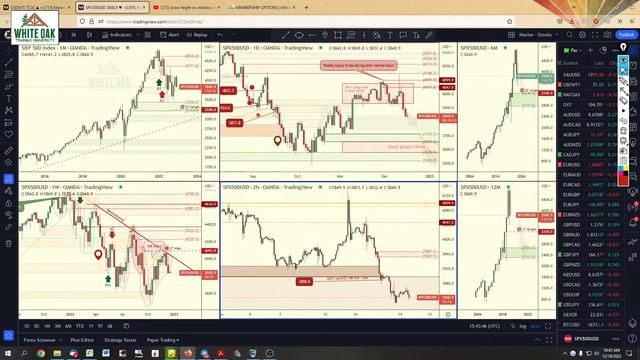640x360 pixels.
Task: Open the favorites heart icon in left sidebar
Action: 9,134
